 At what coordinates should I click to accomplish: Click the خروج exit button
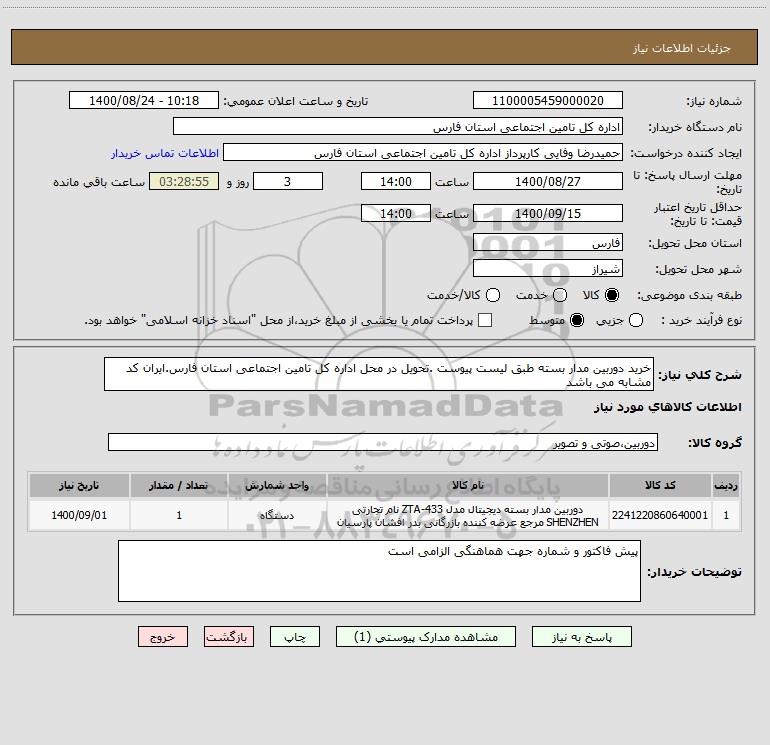click(163, 637)
